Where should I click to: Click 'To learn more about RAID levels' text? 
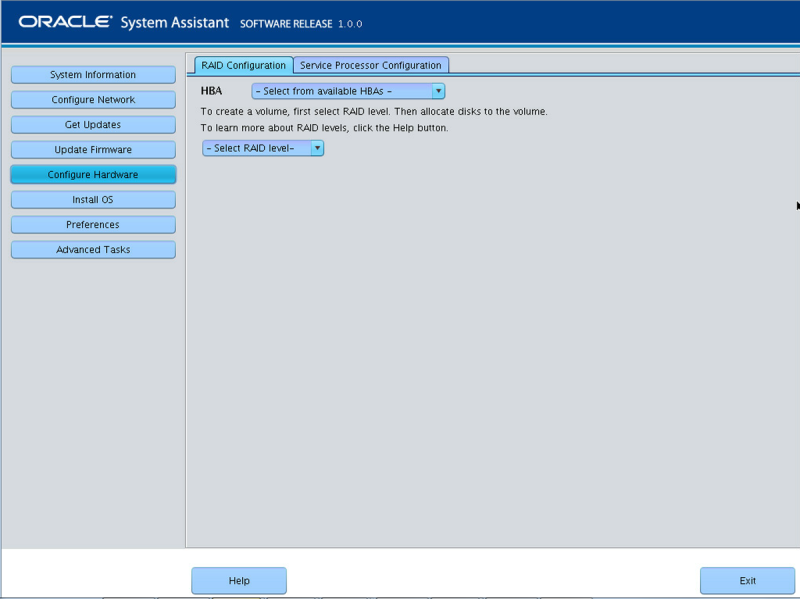(324, 128)
